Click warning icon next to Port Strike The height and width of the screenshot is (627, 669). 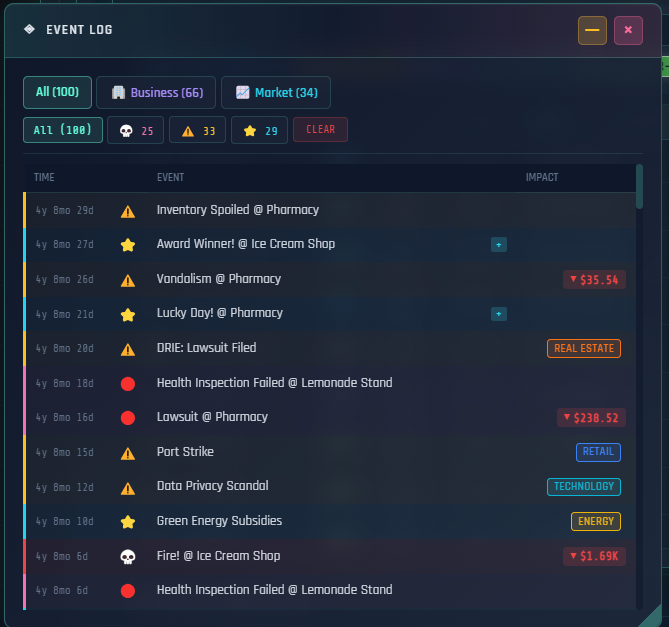pos(128,453)
